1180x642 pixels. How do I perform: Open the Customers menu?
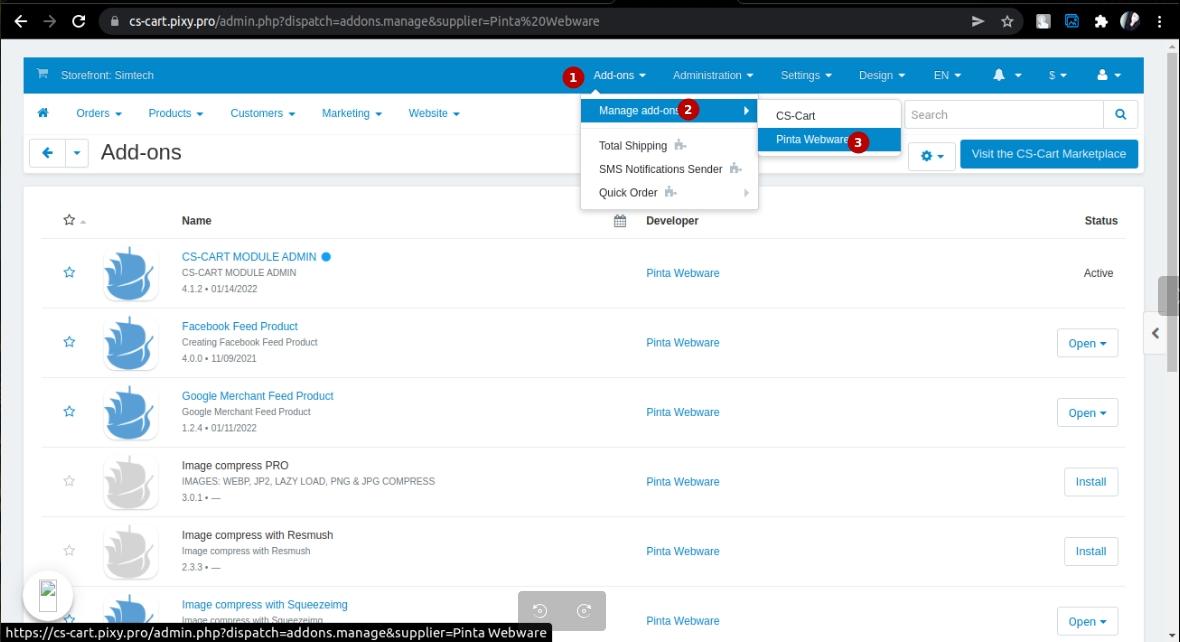click(x=262, y=113)
